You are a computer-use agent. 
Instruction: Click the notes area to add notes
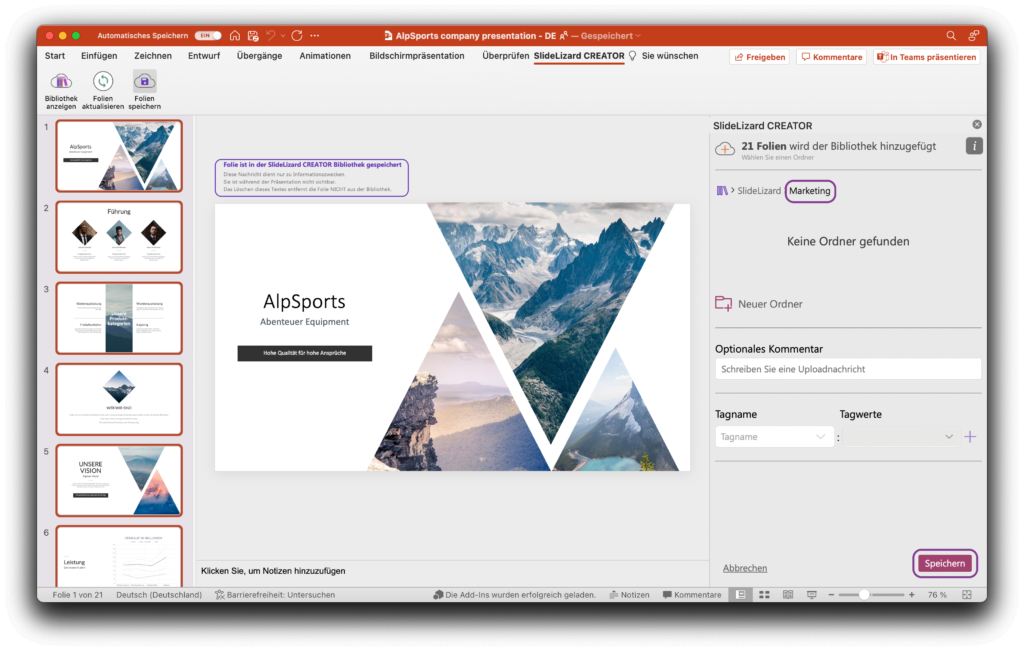(x=452, y=571)
